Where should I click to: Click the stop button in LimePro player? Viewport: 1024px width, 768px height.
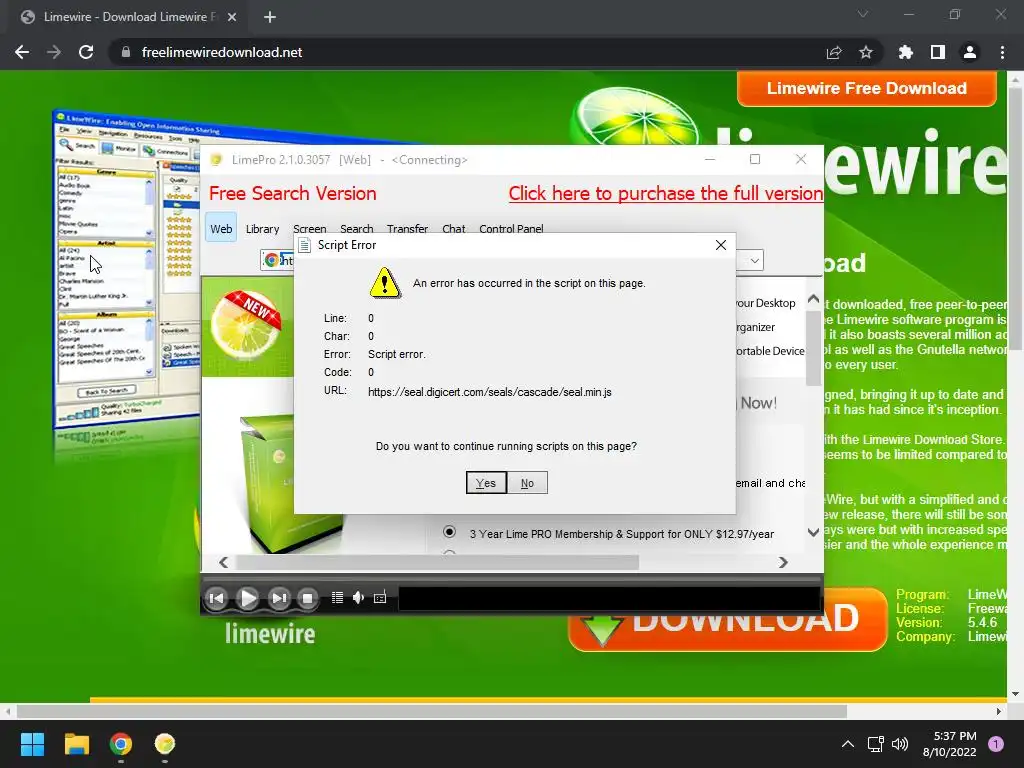click(308, 598)
